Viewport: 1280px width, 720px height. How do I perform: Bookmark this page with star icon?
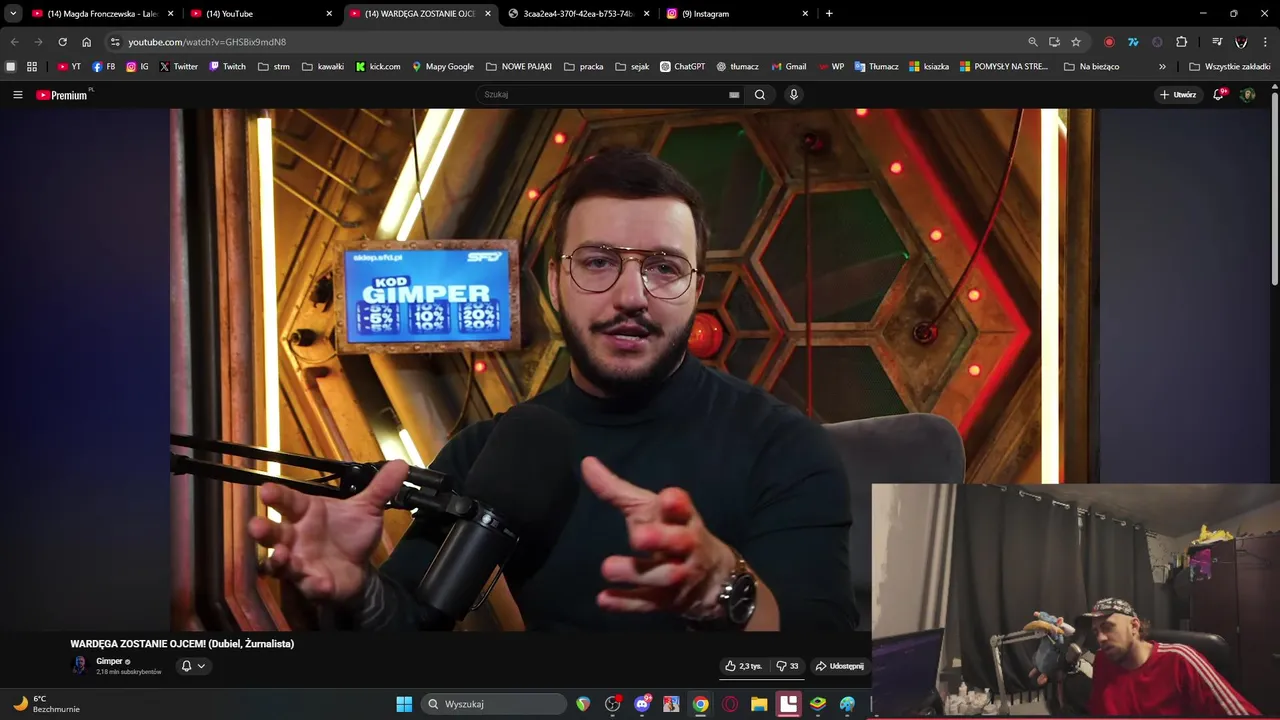click(1076, 42)
